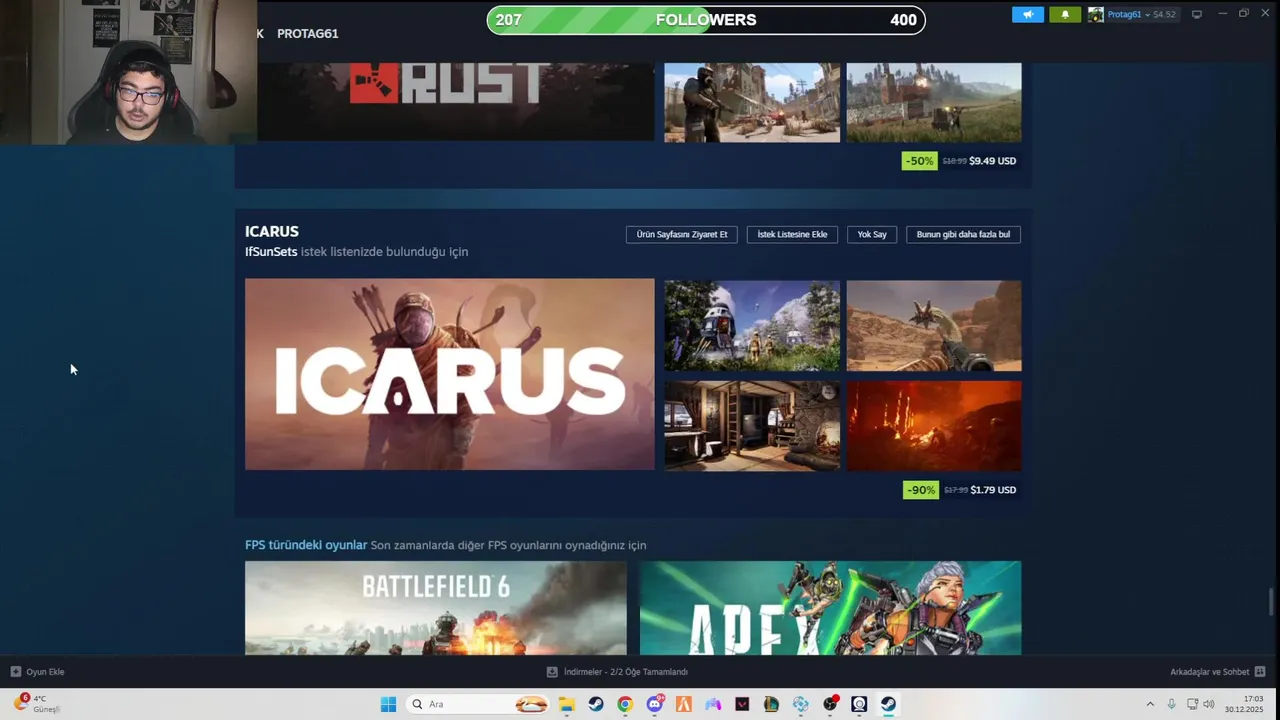Image resolution: width=1280 pixels, height=720 pixels.
Task: View ICARUS red lava cave screenshot
Action: (x=934, y=425)
